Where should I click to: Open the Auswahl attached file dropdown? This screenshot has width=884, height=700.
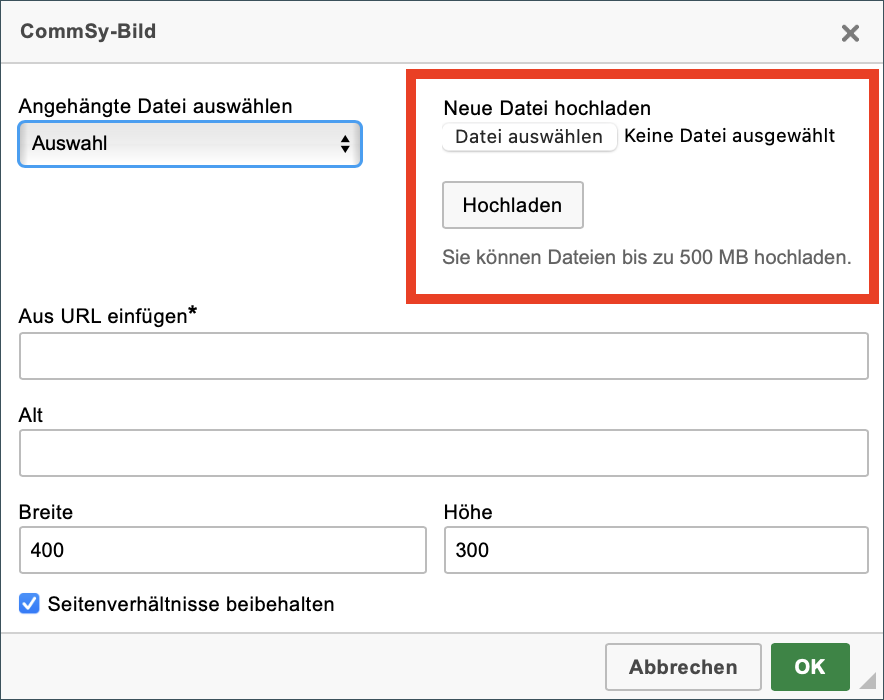190,144
